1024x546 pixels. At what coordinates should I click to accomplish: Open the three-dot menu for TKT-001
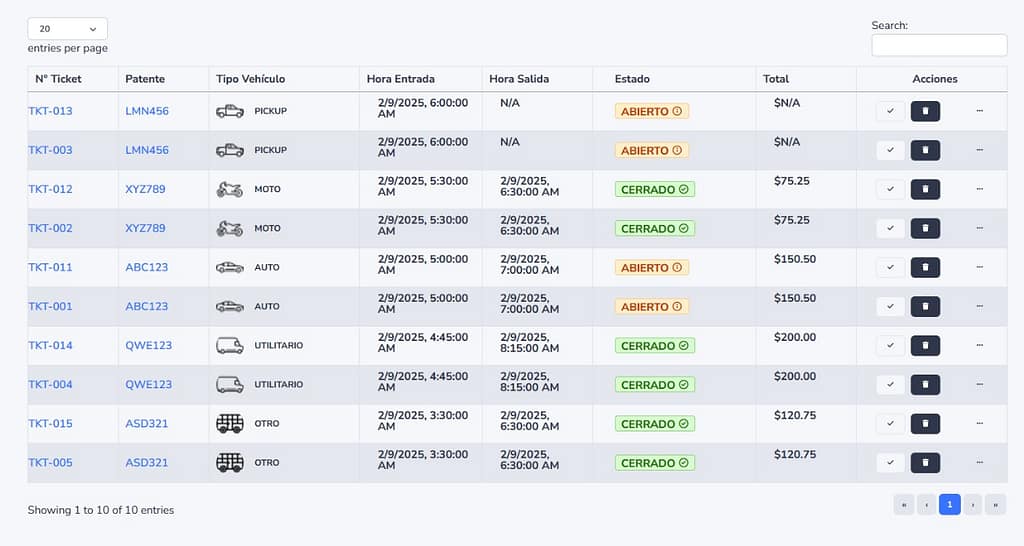pos(979,306)
